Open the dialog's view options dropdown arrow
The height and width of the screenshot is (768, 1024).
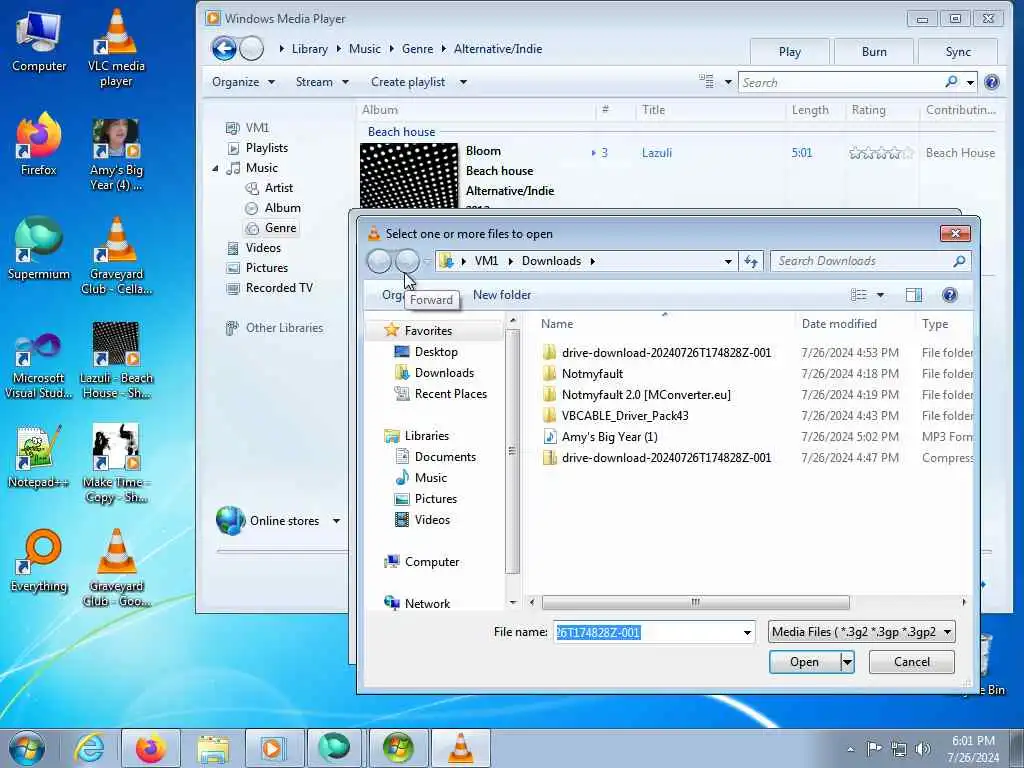tap(880, 295)
